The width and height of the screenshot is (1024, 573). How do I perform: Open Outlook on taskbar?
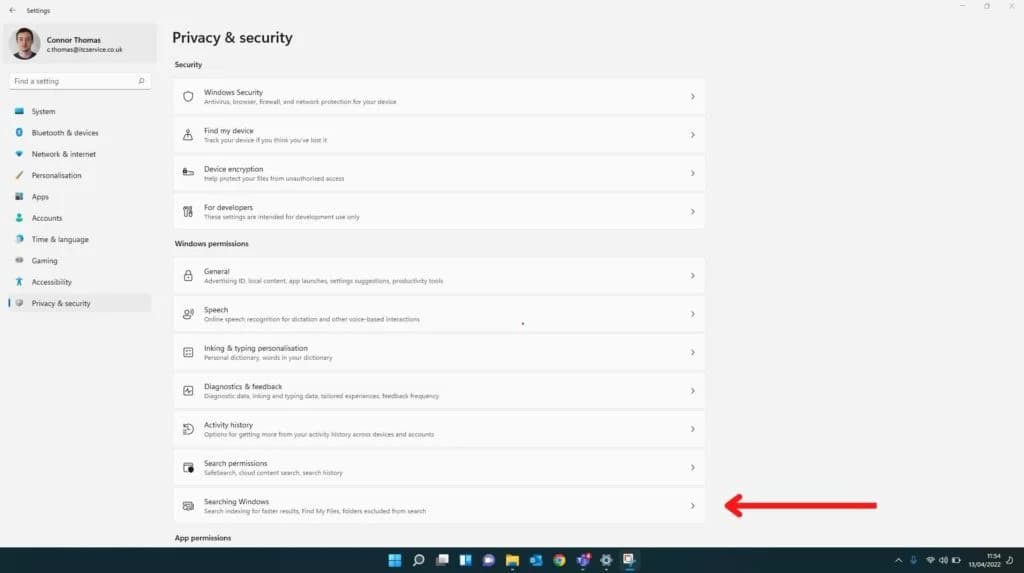point(536,560)
